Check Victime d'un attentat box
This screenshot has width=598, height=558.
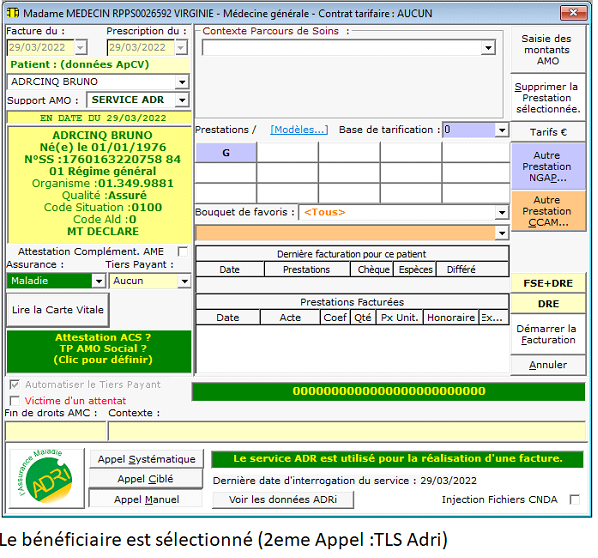pos(14,400)
